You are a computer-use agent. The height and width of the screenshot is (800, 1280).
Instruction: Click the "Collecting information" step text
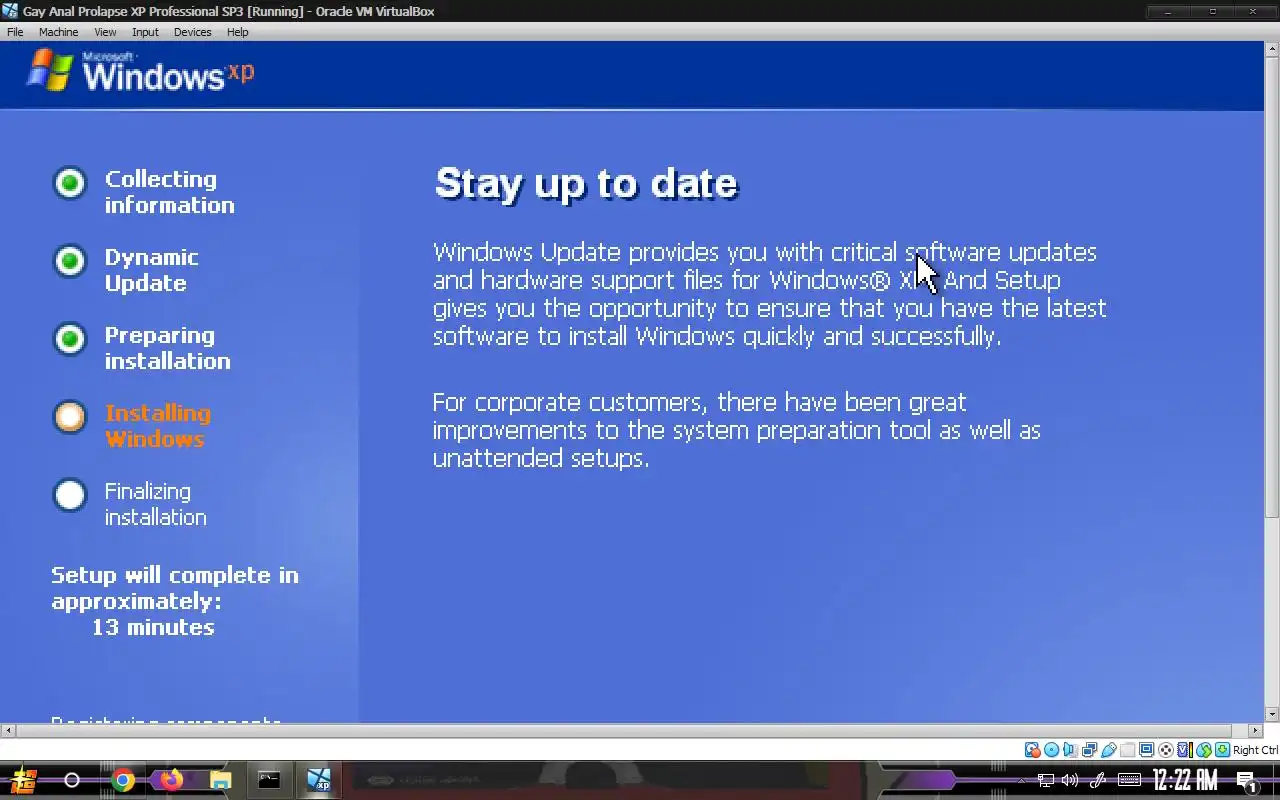169,192
